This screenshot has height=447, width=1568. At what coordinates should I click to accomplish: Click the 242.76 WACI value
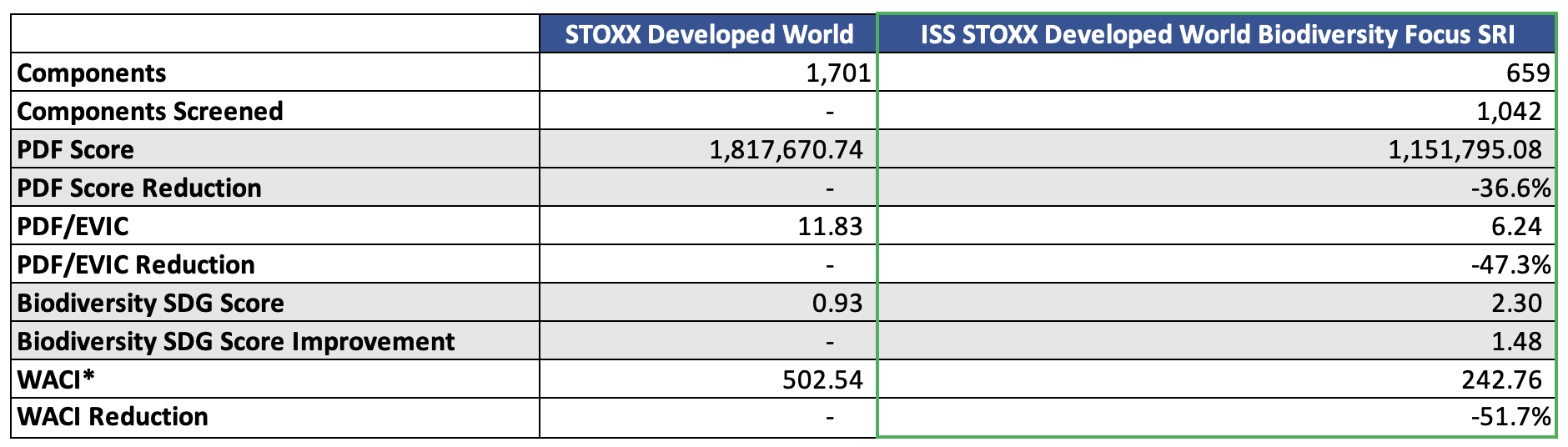[1502, 380]
